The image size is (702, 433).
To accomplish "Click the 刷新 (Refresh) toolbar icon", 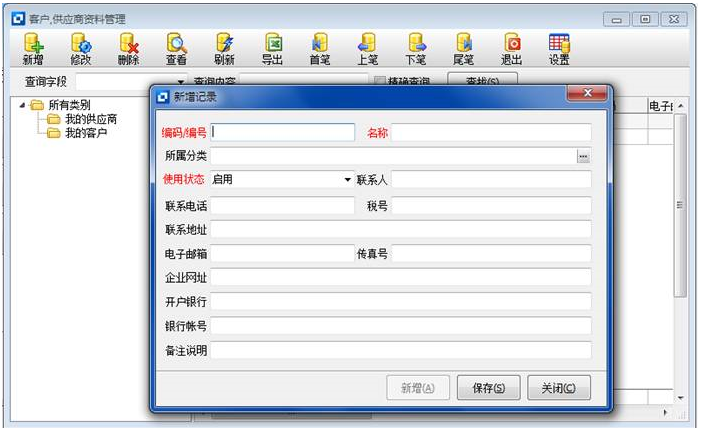I will [224, 48].
